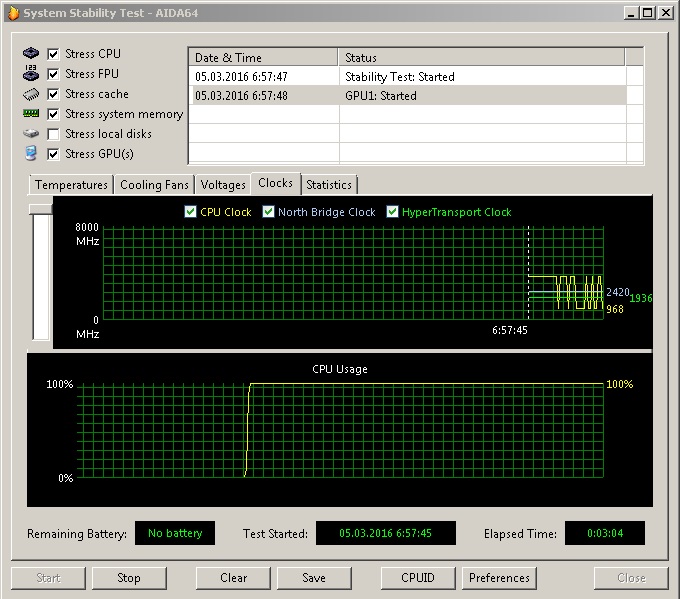Click the hard disk icon beside Stress local disks

coord(31,134)
